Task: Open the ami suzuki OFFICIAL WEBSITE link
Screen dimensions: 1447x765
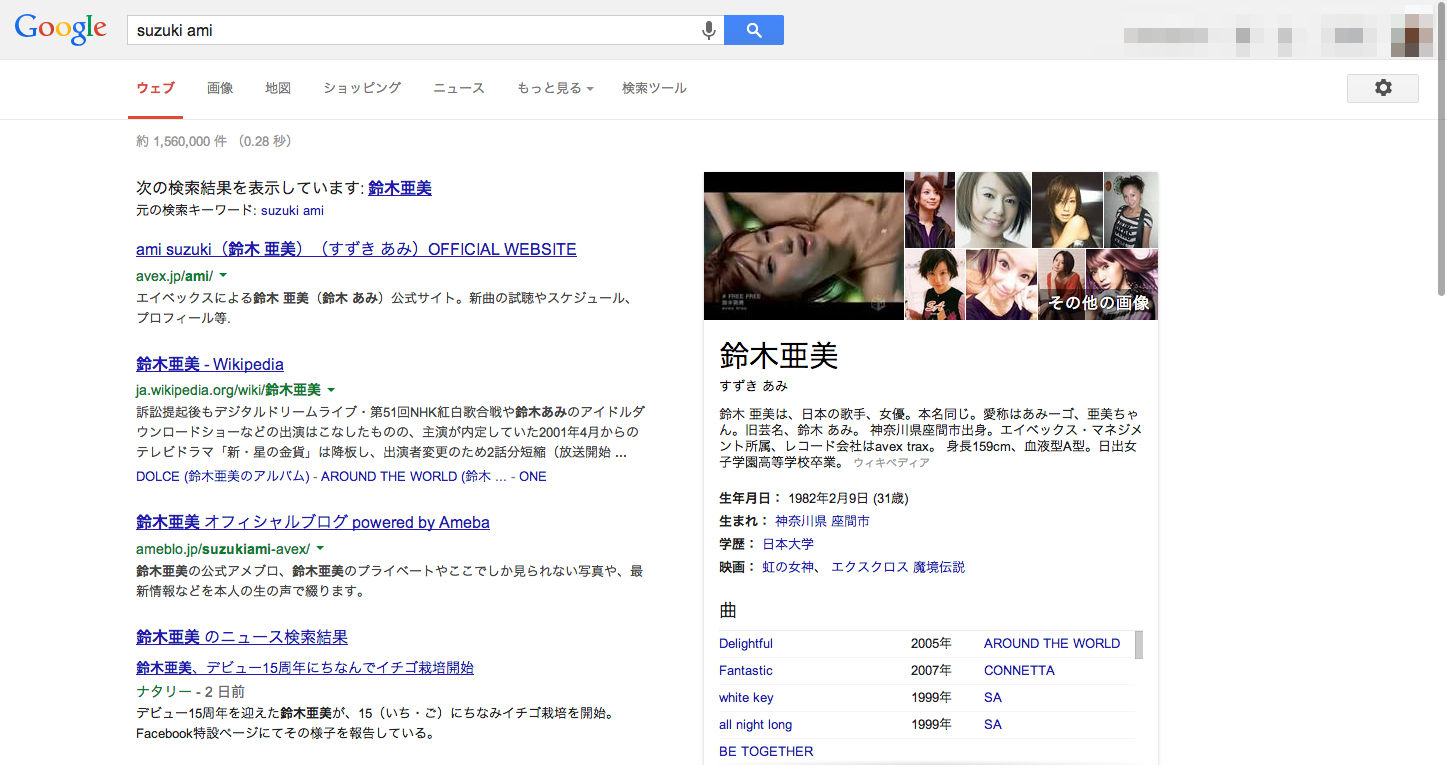Action: pyautogui.click(x=356, y=249)
